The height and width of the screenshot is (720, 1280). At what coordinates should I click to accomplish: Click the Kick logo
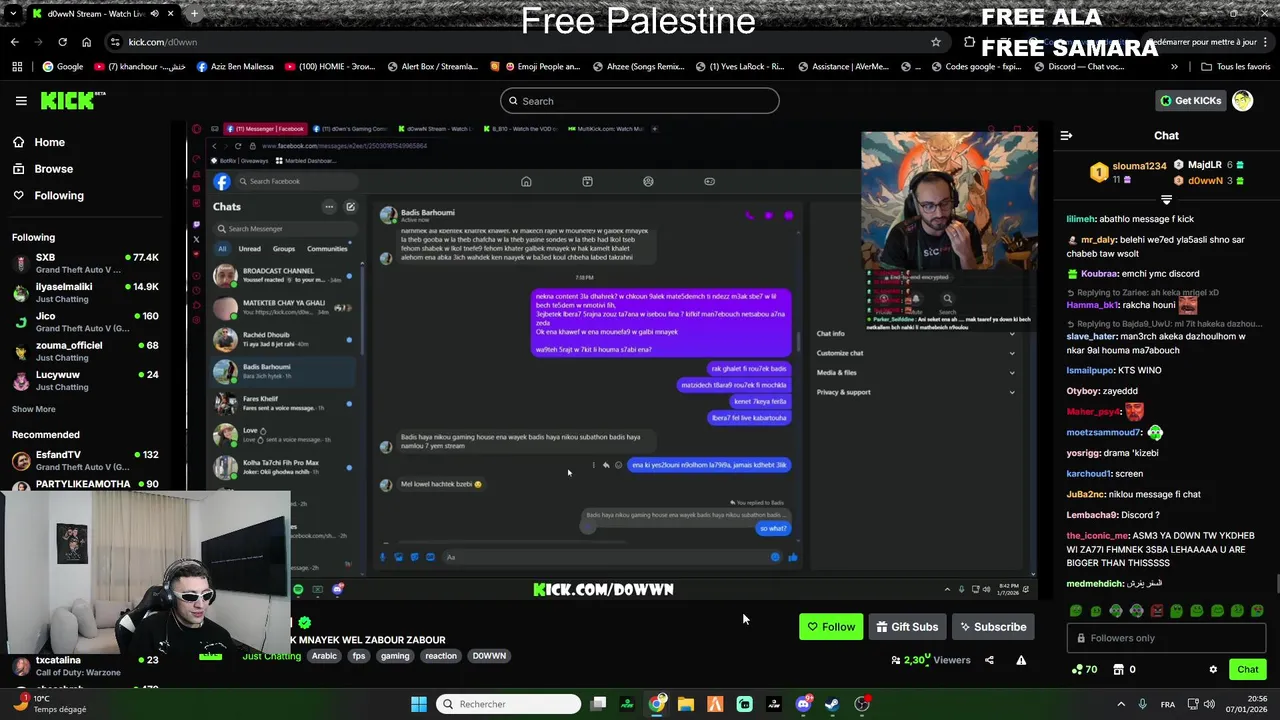point(72,100)
